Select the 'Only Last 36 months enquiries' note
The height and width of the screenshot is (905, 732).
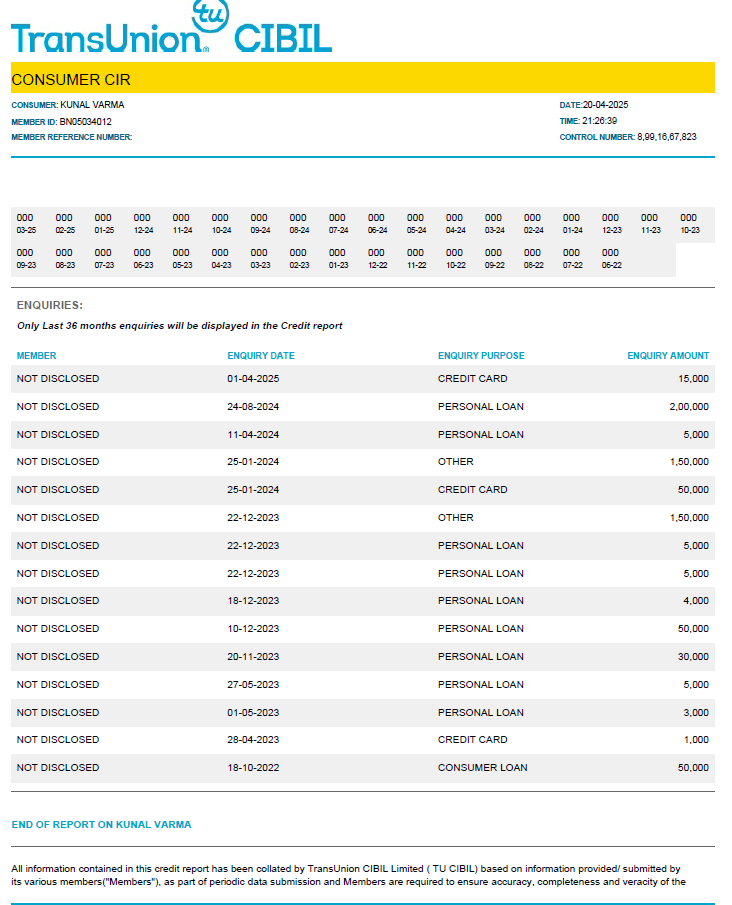pyautogui.click(x=180, y=326)
